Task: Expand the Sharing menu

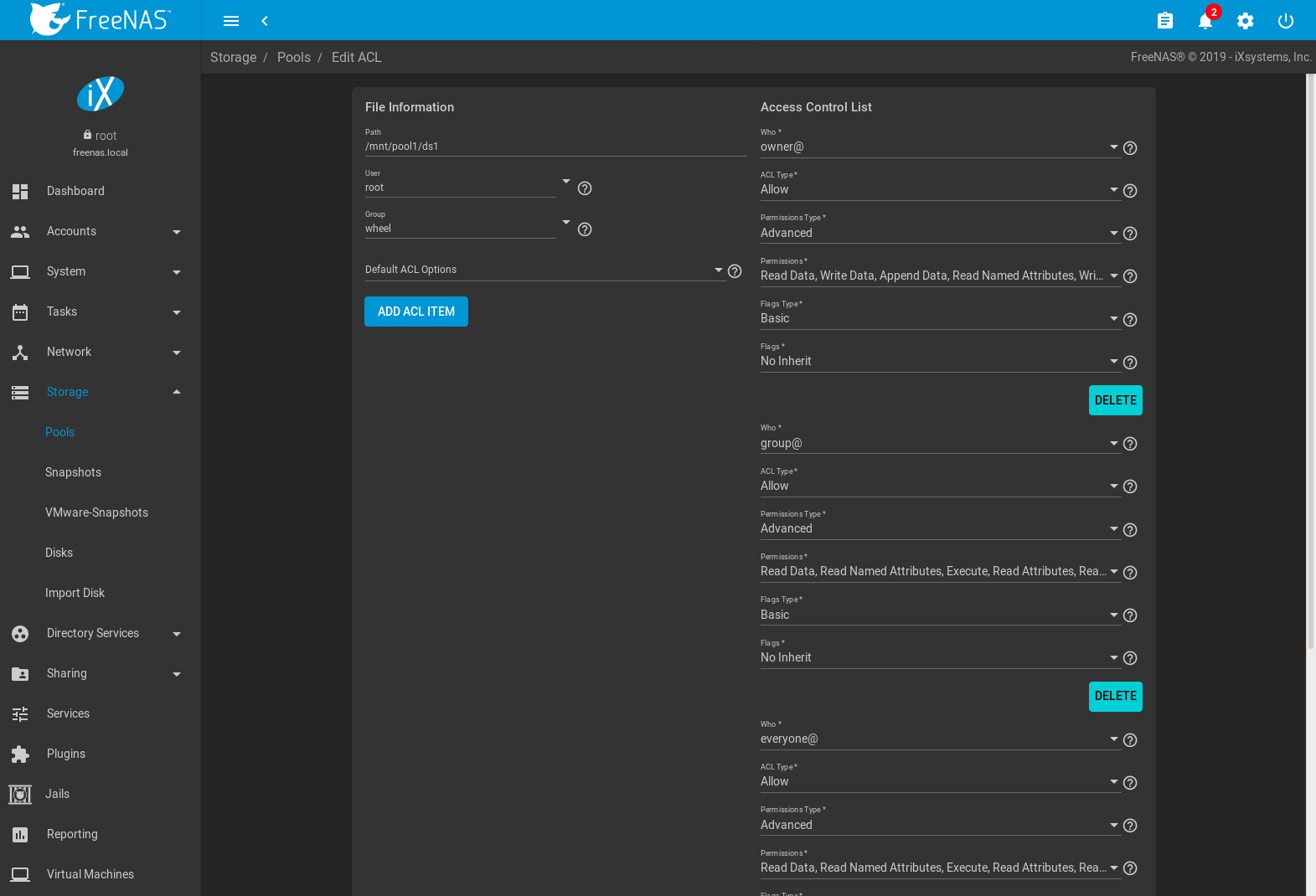Action: pos(101,673)
